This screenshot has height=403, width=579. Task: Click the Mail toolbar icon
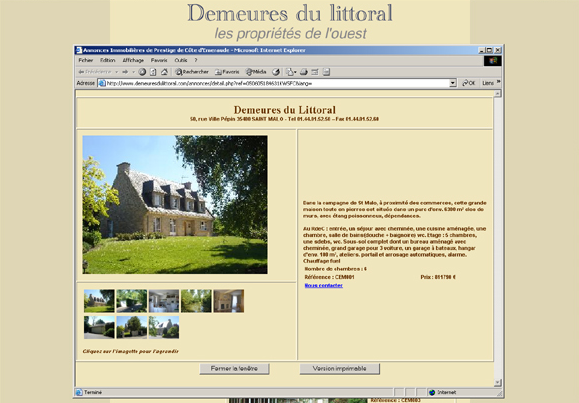click(291, 72)
